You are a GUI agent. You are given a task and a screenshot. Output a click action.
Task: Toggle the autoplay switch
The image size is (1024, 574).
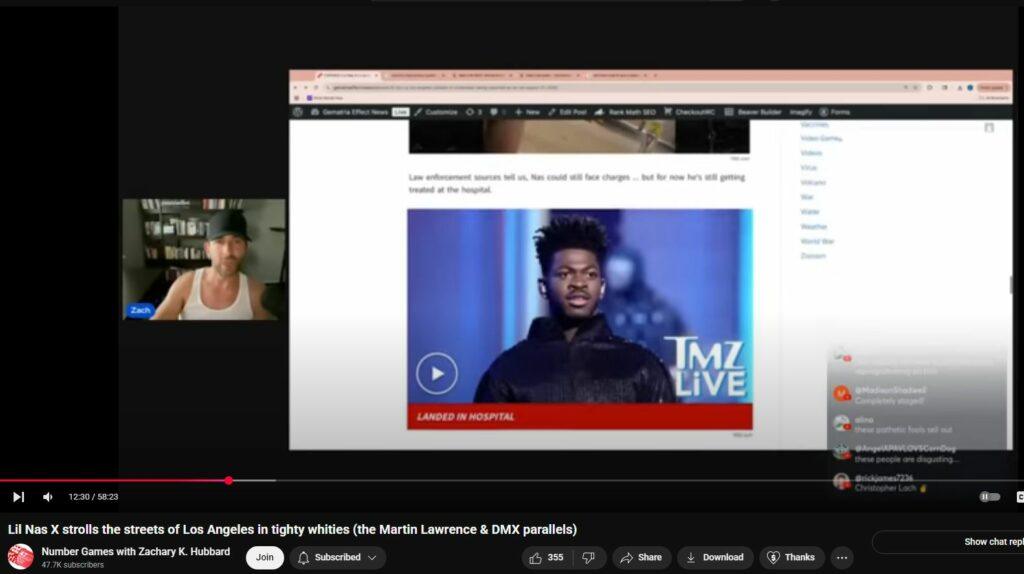click(989, 497)
